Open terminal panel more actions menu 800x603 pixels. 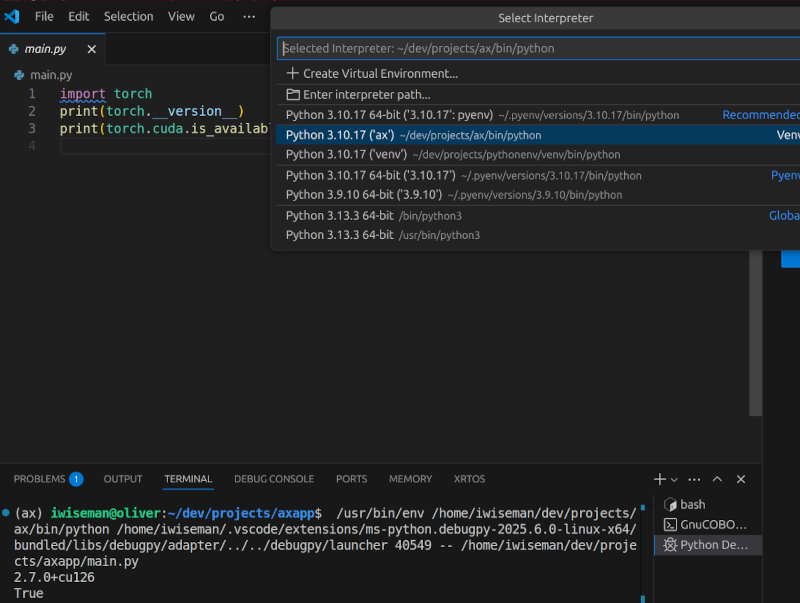click(694, 479)
